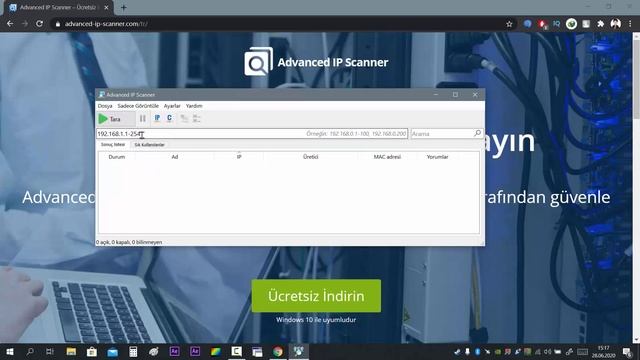Sort by the Üretici column header
The width and height of the screenshot is (640, 360).
[311, 157]
